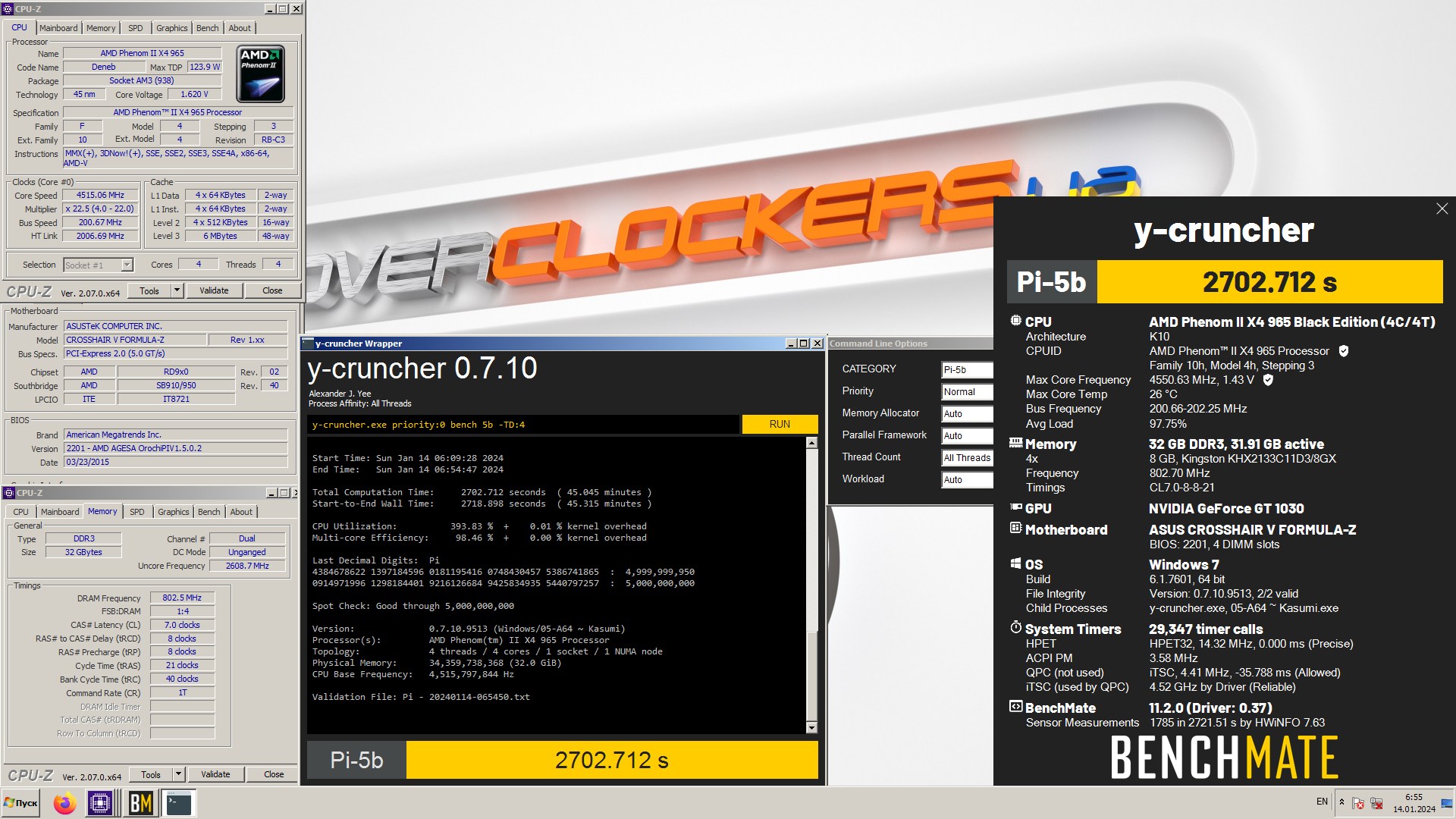
Task: Click Close in the lower CPU-Z window
Action: 274,774
